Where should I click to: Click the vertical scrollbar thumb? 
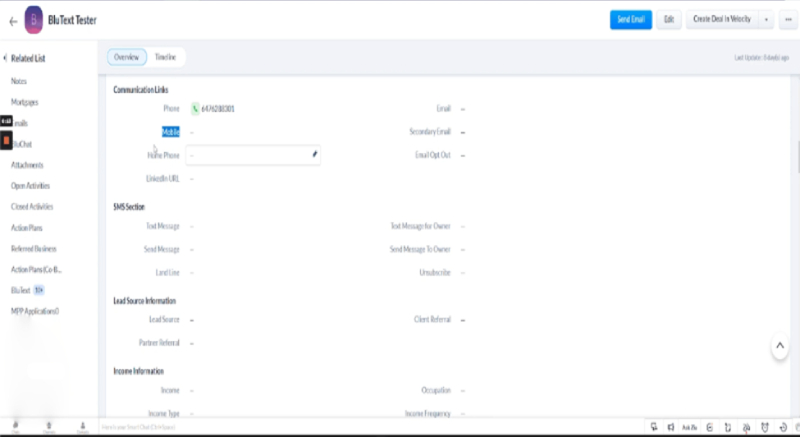coord(797,157)
